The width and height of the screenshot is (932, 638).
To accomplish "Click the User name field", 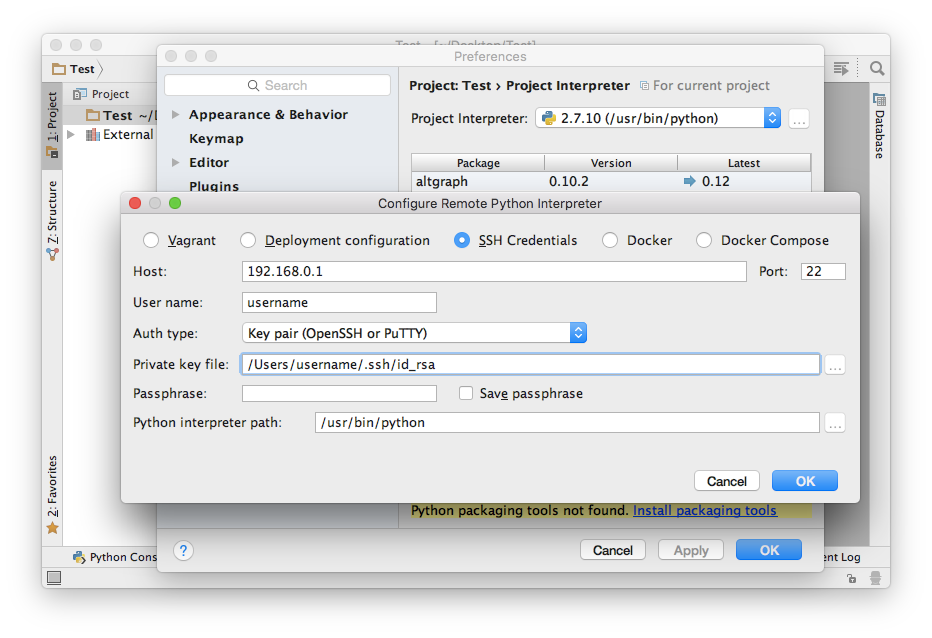I will click(x=339, y=303).
